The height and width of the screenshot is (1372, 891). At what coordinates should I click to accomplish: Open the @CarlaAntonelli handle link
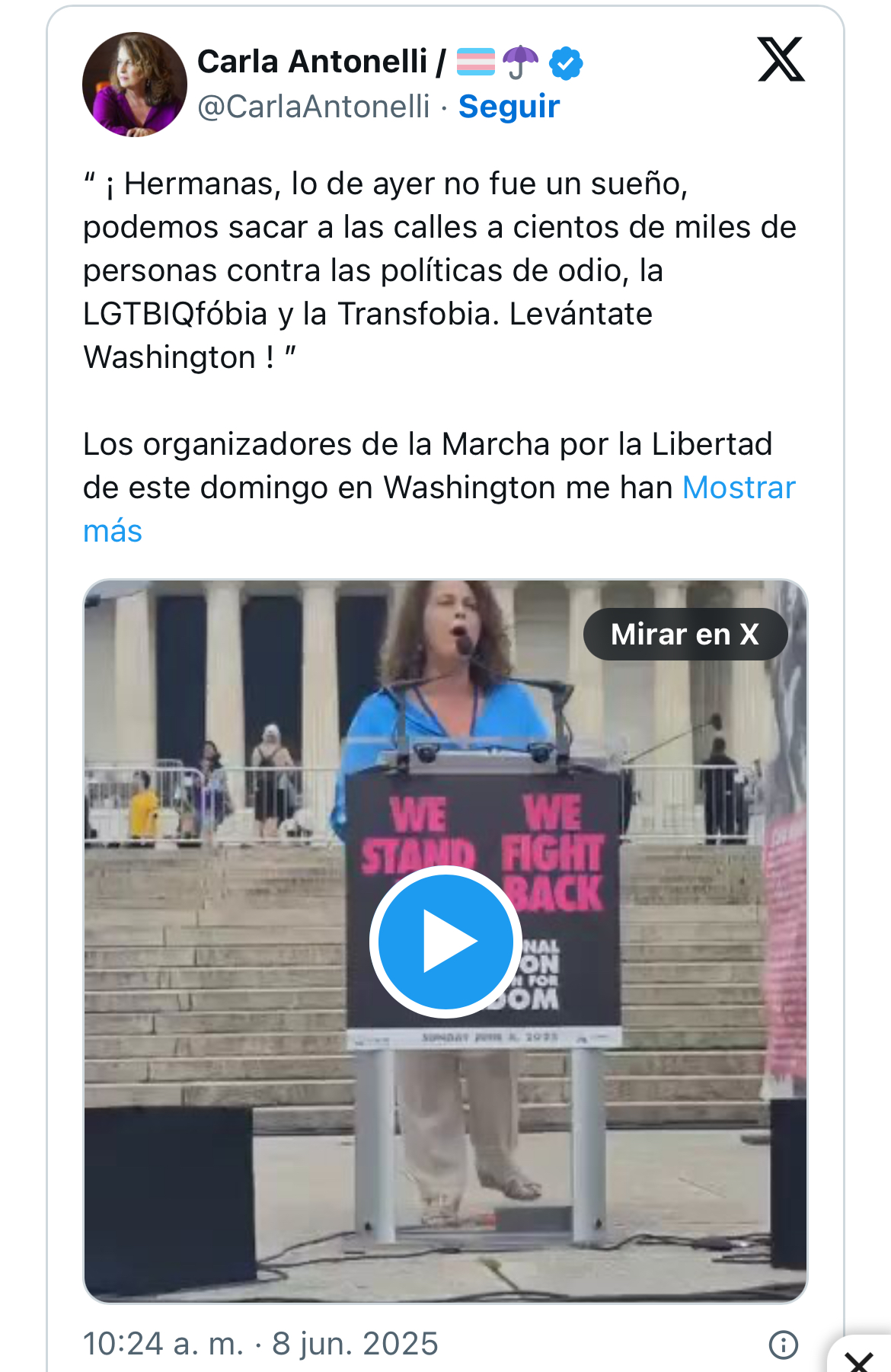coord(314,107)
